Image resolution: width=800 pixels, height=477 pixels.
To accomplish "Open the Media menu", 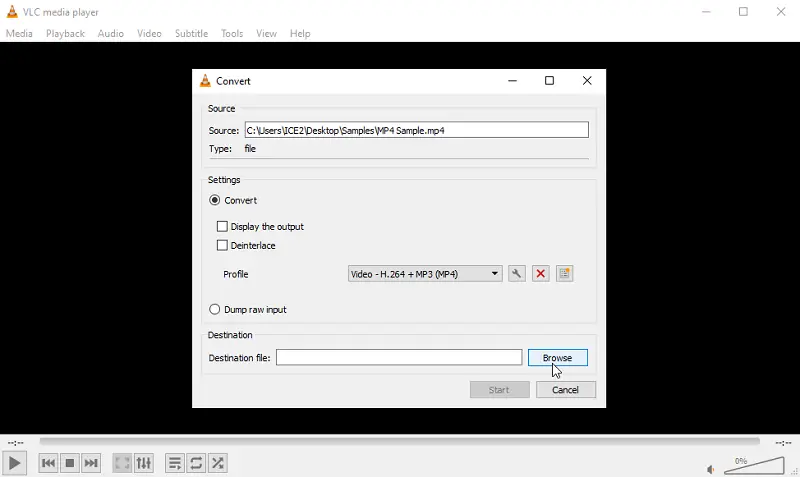I will (19, 34).
